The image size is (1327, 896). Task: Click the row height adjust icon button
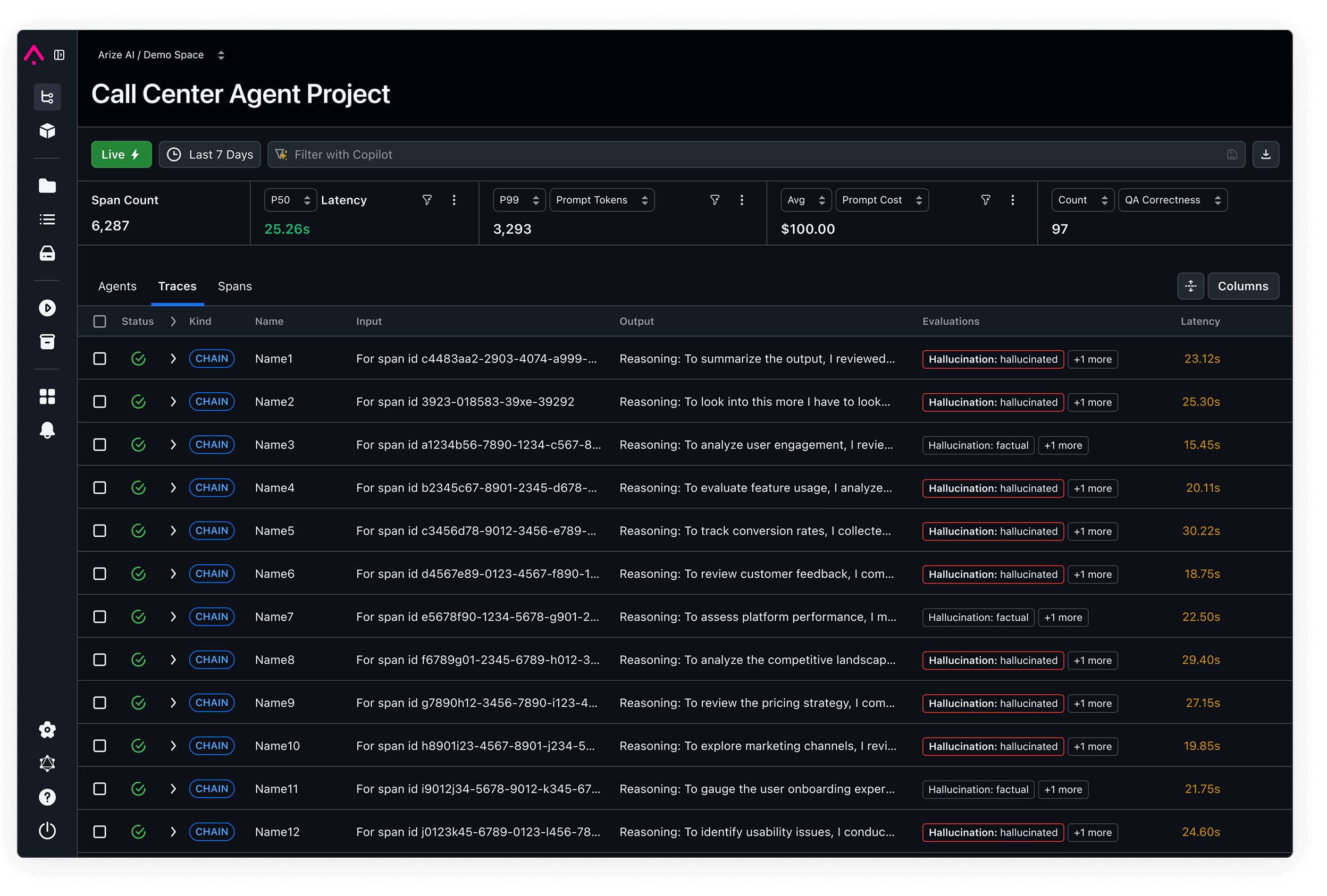[x=1190, y=286]
